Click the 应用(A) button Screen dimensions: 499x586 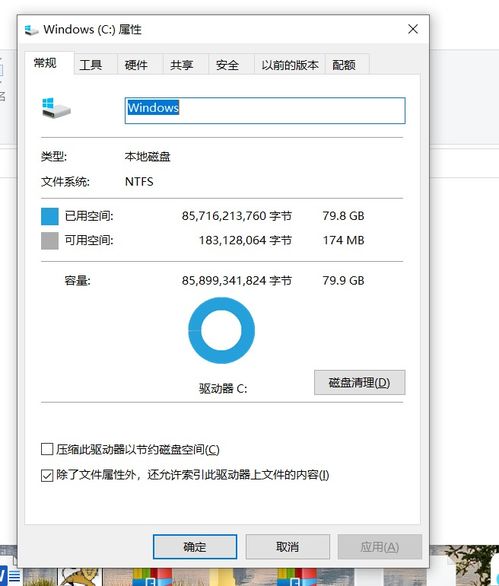(x=380, y=547)
